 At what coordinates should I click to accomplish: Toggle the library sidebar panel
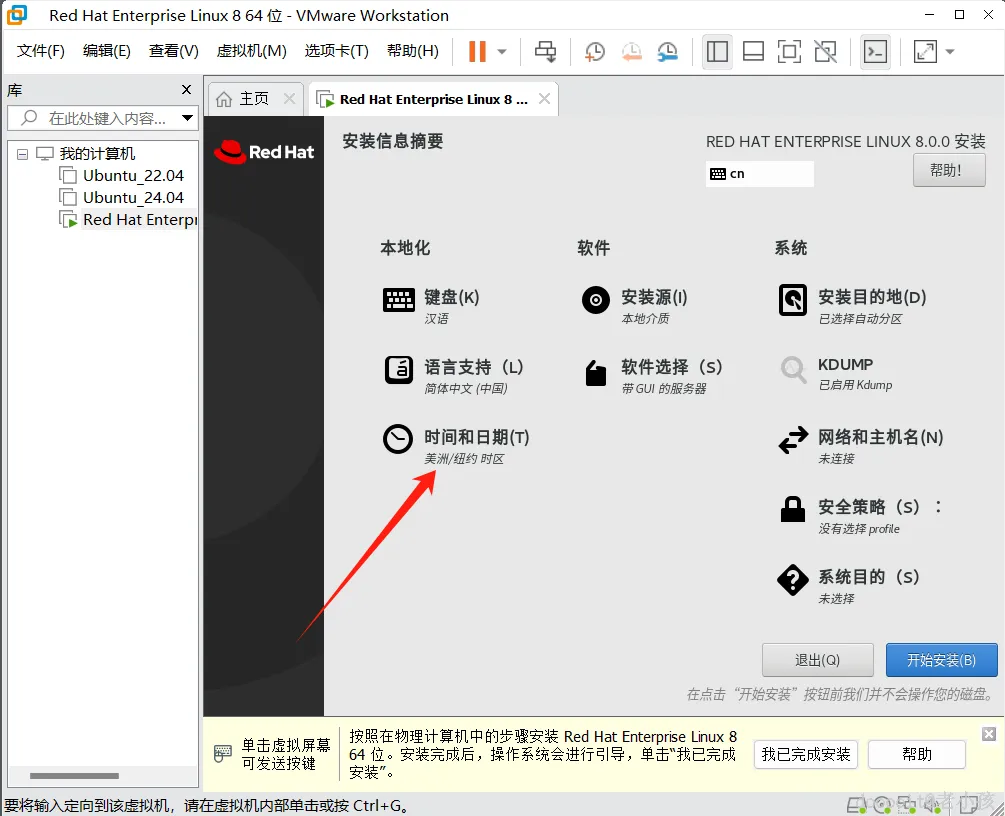tap(717, 51)
